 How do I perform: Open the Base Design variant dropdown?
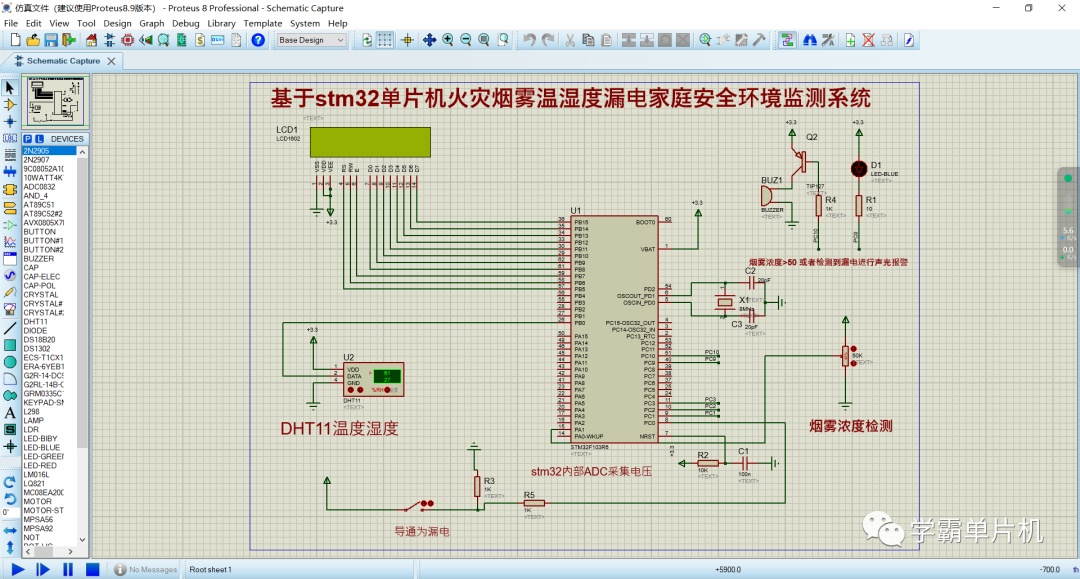[311, 40]
